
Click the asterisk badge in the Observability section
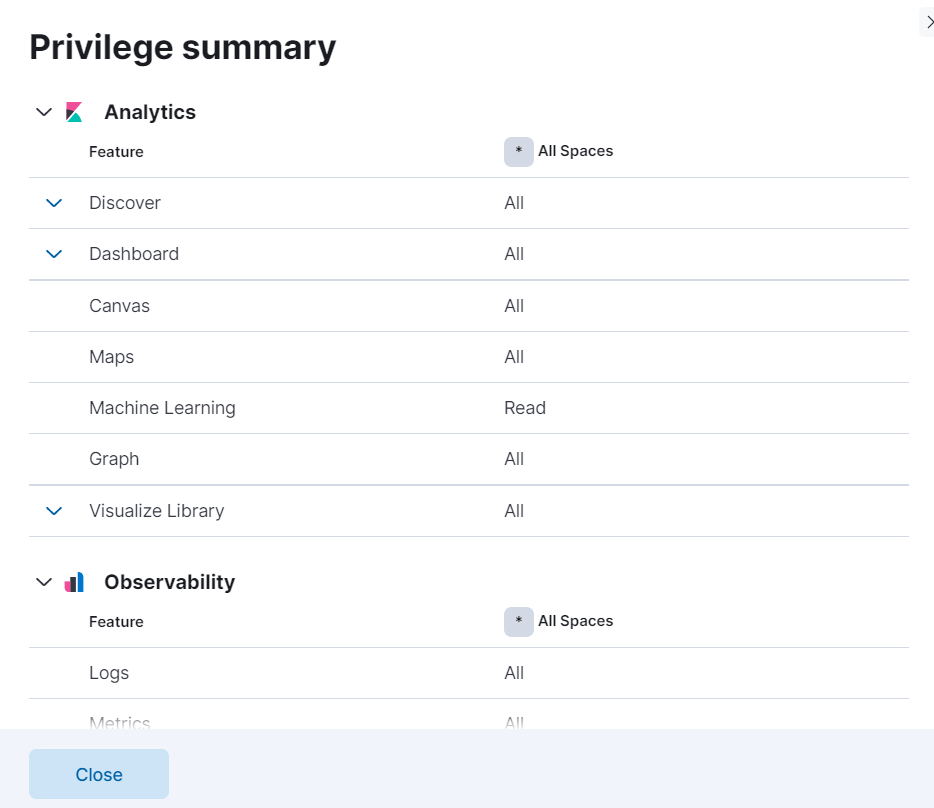(518, 621)
